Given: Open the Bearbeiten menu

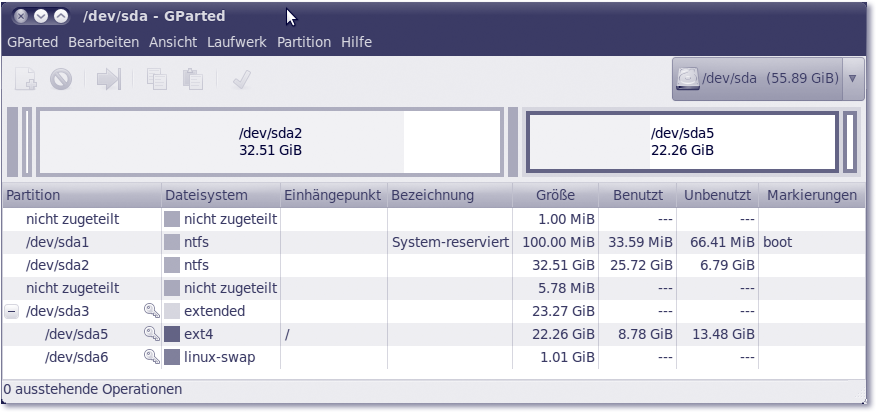Looking at the screenshot, I should (x=103, y=42).
